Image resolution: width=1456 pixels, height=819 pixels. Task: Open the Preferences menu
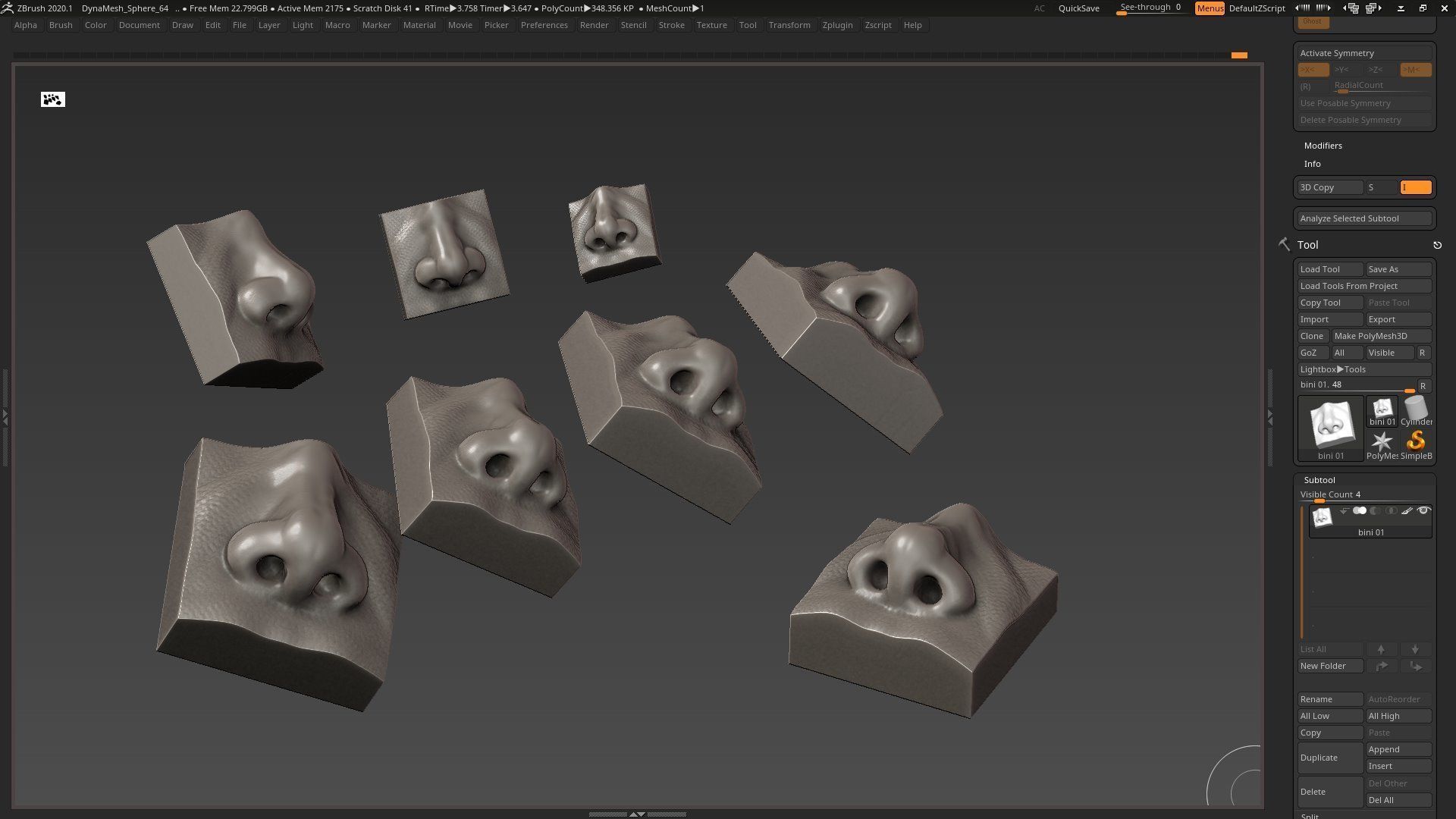[x=544, y=25]
